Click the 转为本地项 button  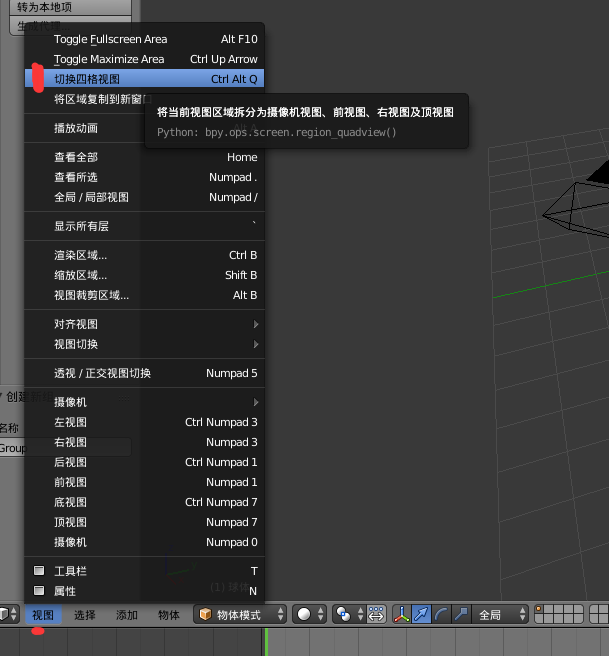pyautogui.click(x=70, y=7)
